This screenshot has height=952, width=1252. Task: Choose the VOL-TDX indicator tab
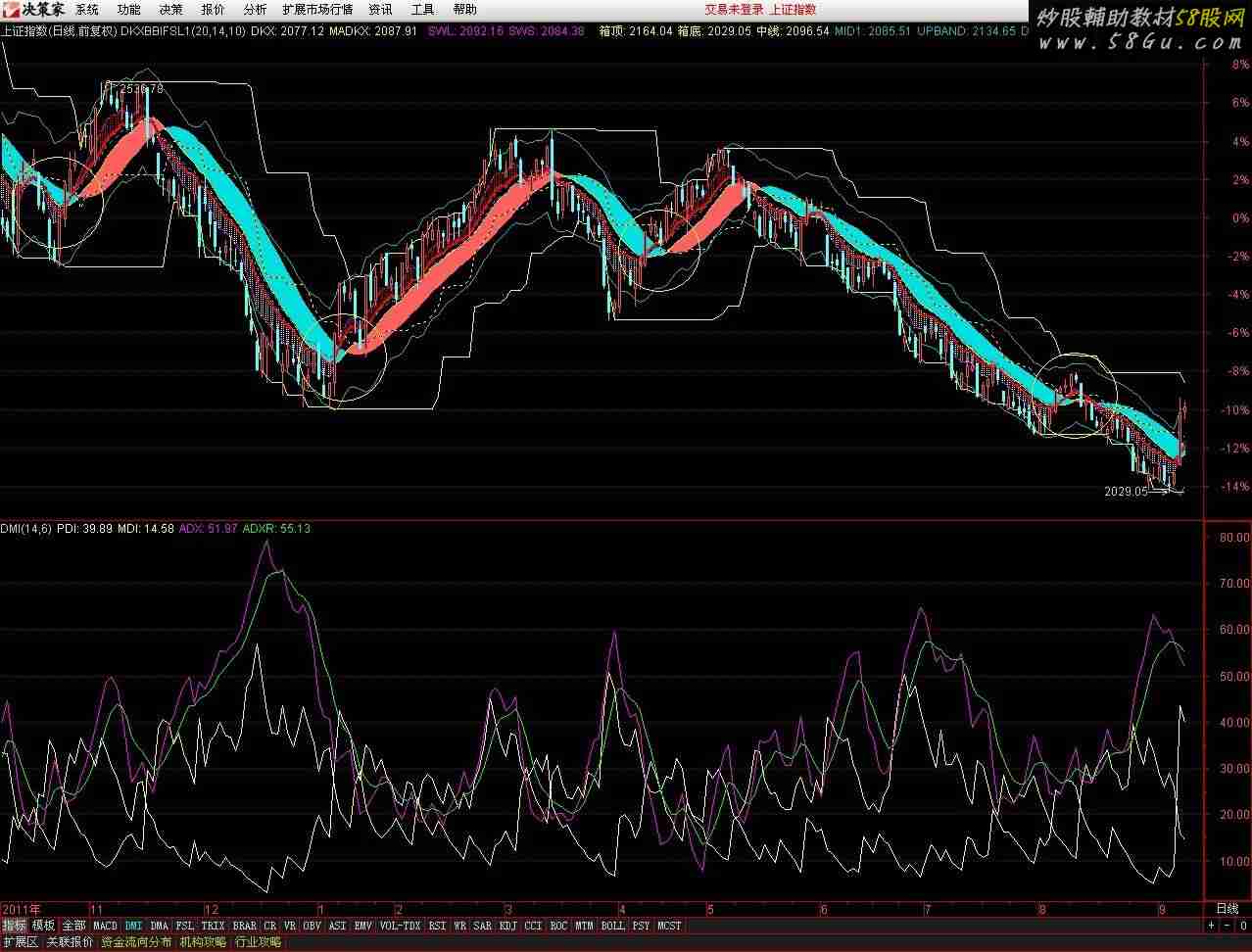point(400,926)
